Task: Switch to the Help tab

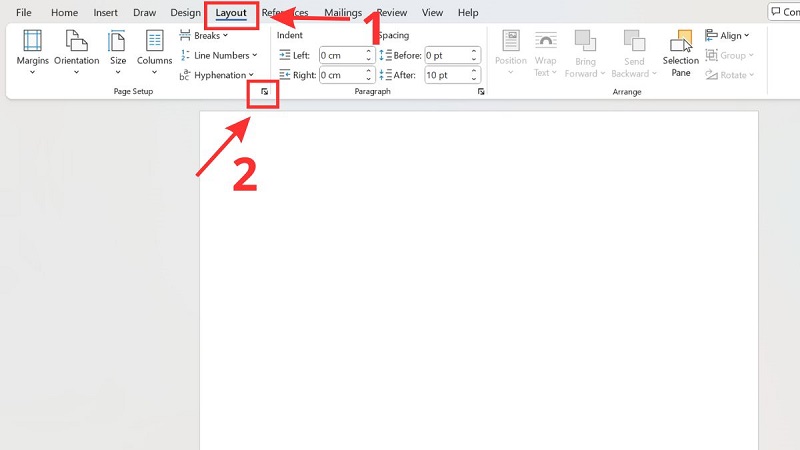Action: [x=468, y=13]
